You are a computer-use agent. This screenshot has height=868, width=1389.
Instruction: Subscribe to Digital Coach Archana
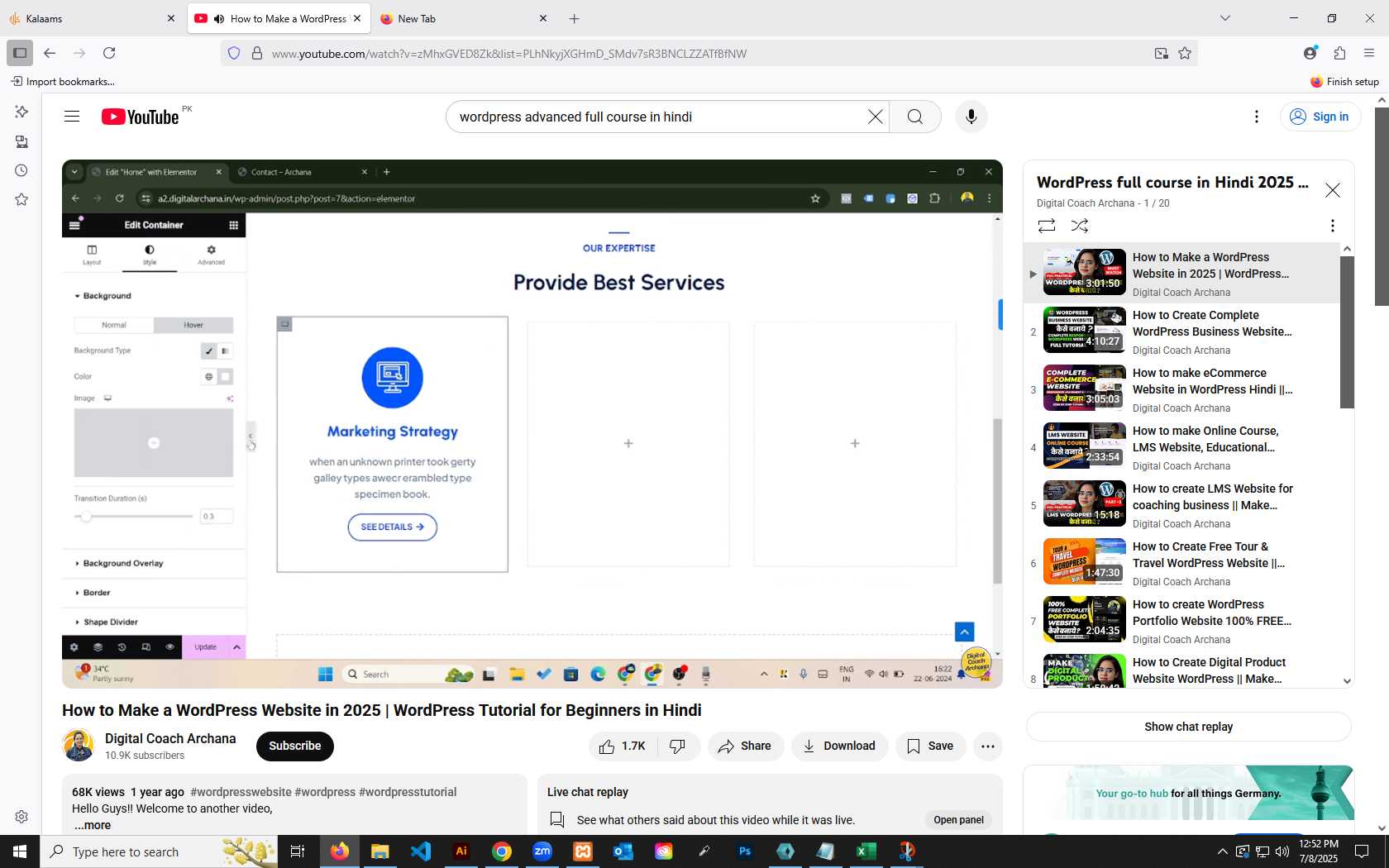pyautogui.click(x=295, y=746)
